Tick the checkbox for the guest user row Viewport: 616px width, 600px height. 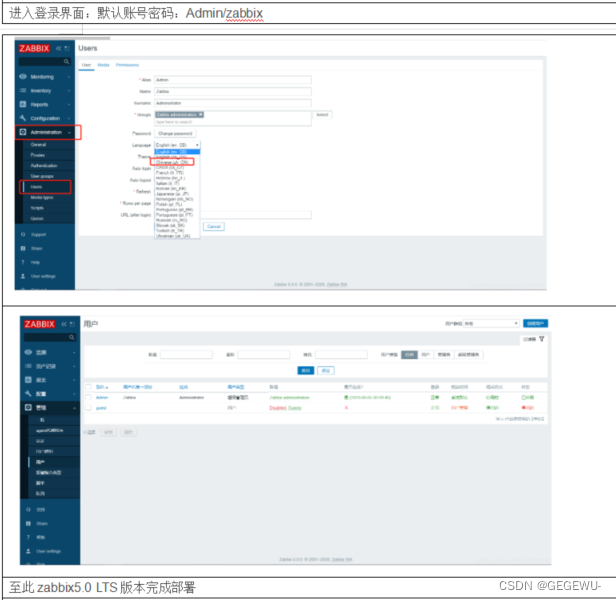(x=88, y=408)
